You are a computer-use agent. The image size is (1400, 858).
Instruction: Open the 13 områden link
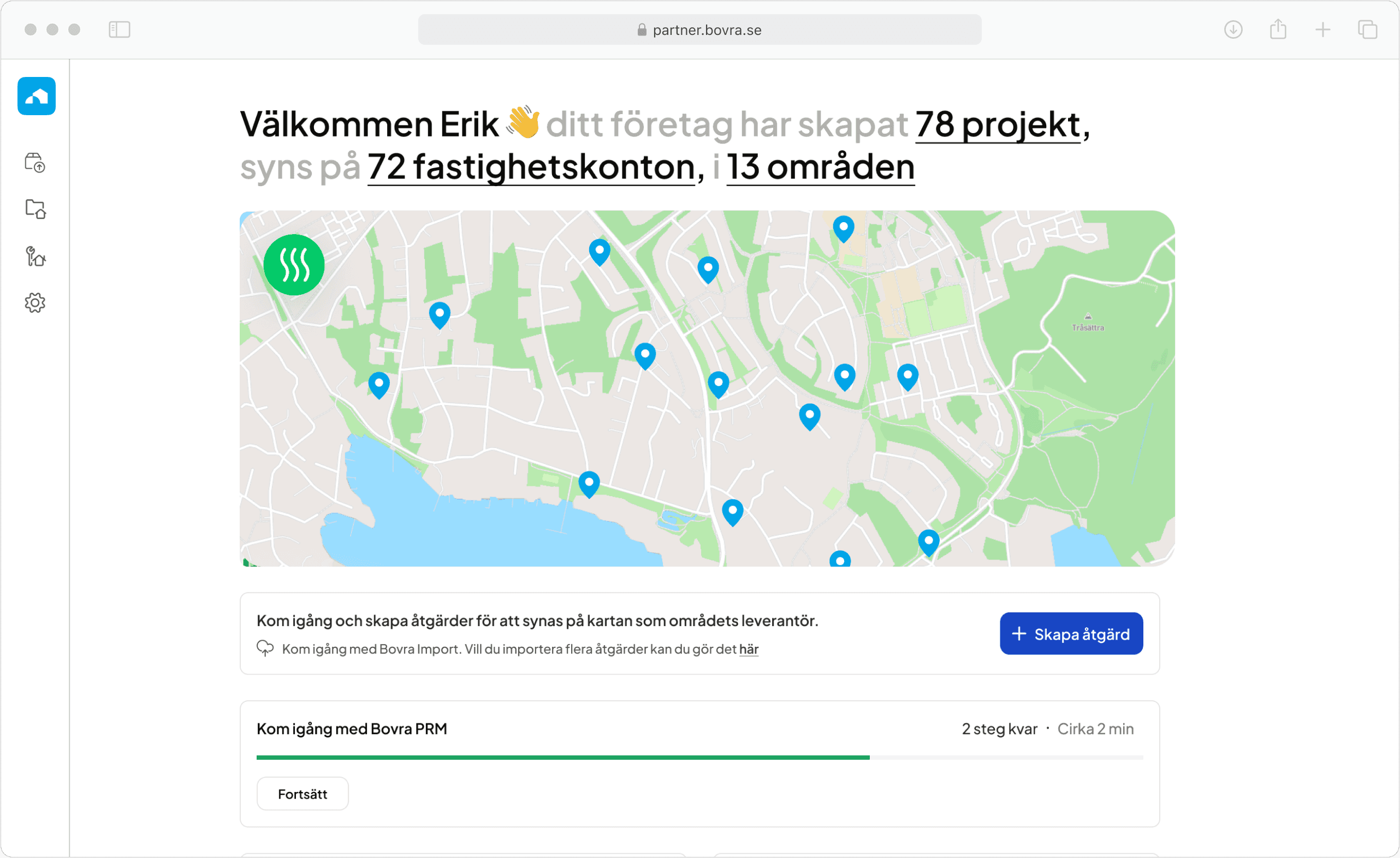click(x=821, y=167)
